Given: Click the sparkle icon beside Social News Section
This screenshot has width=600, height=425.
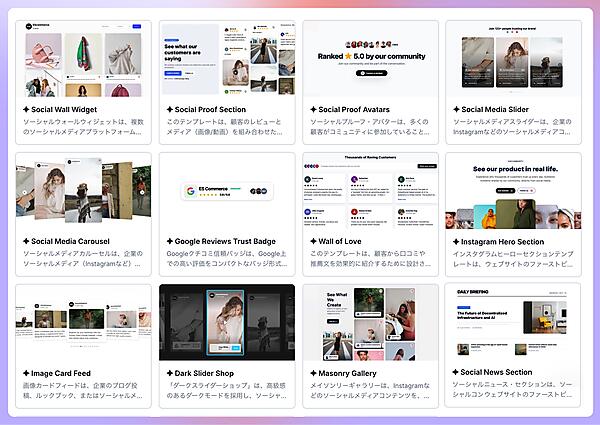Looking at the screenshot, I should coord(455,372).
